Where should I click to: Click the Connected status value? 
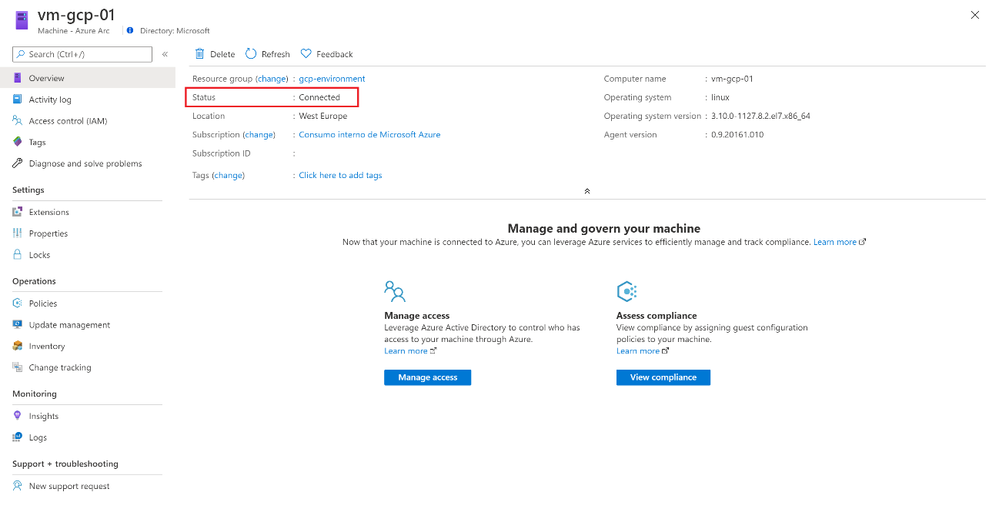click(319, 98)
